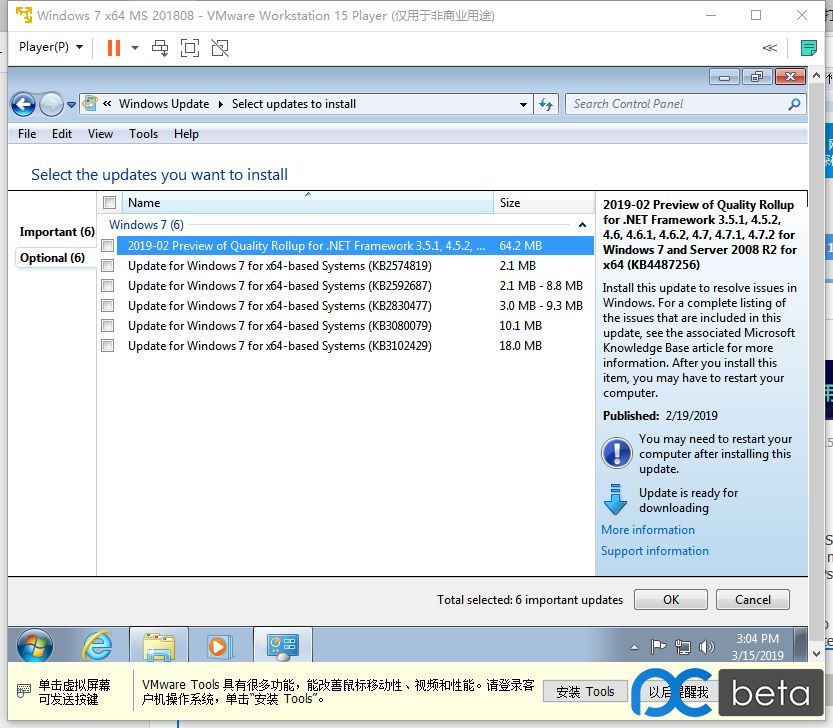This screenshot has height=728, width=833.
Task: Check the update KB2574819 checkbox
Action: click(107, 265)
